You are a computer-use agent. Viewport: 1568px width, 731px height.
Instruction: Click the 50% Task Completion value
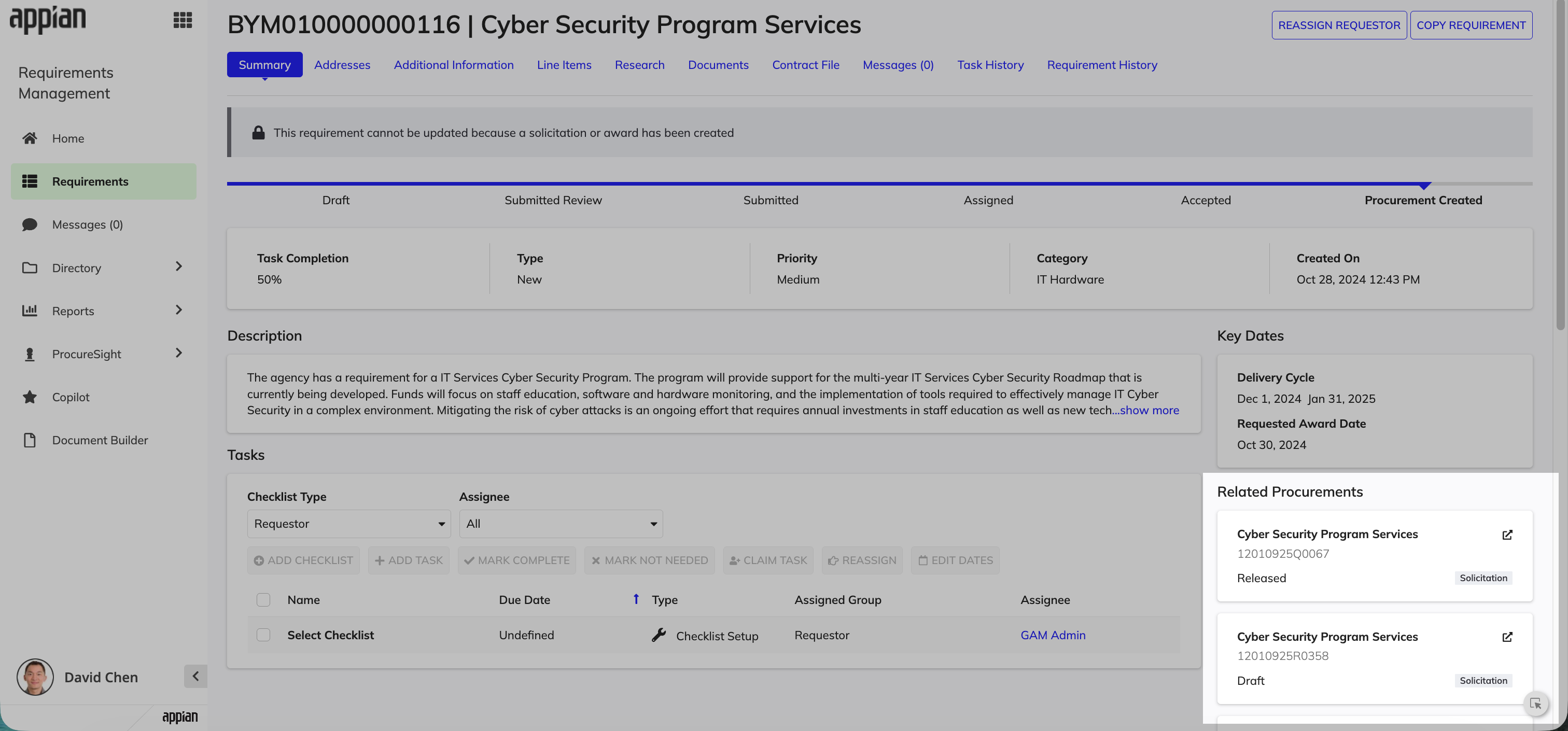pyautogui.click(x=269, y=279)
